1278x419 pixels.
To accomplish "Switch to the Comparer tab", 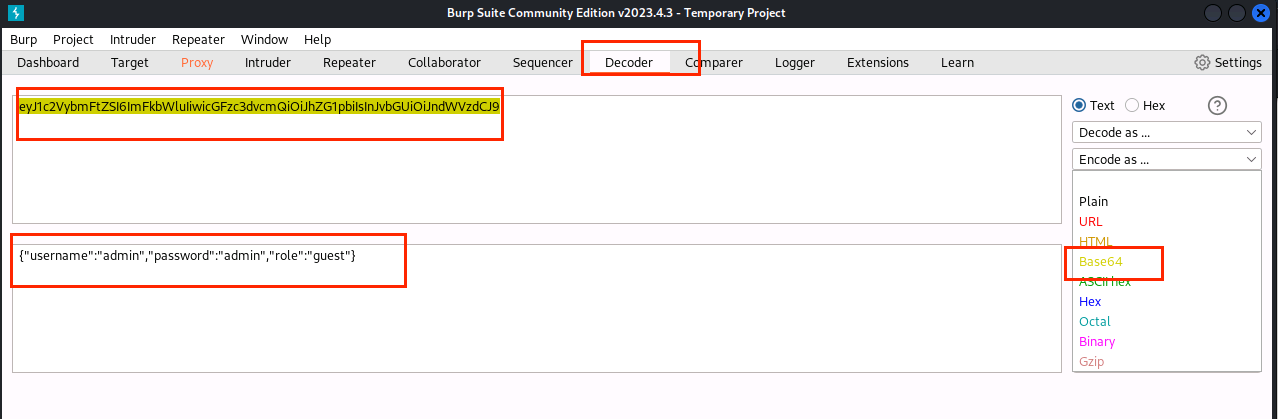I will (714, 62).
